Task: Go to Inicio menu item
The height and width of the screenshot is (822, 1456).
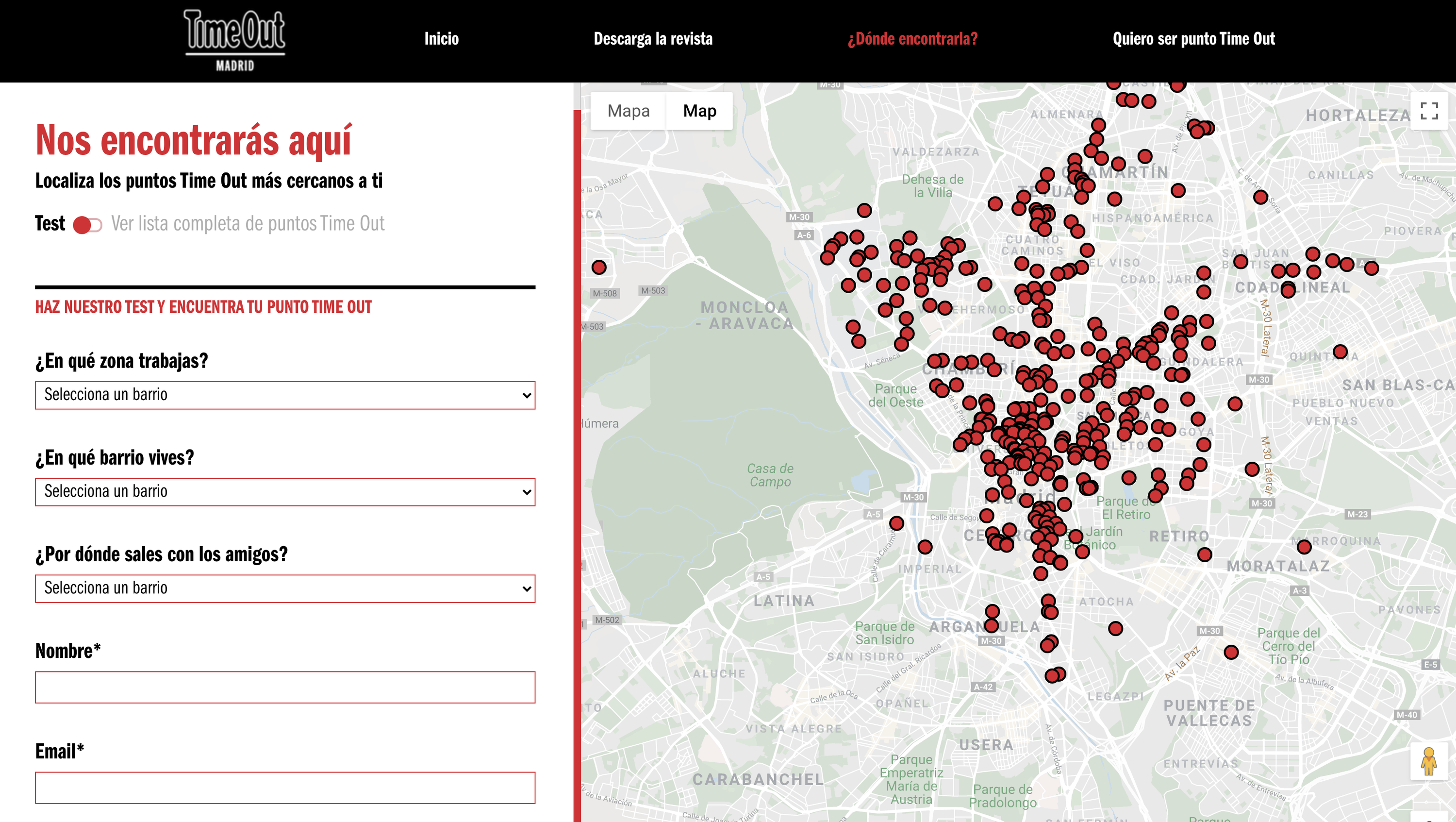Action: 442,38
